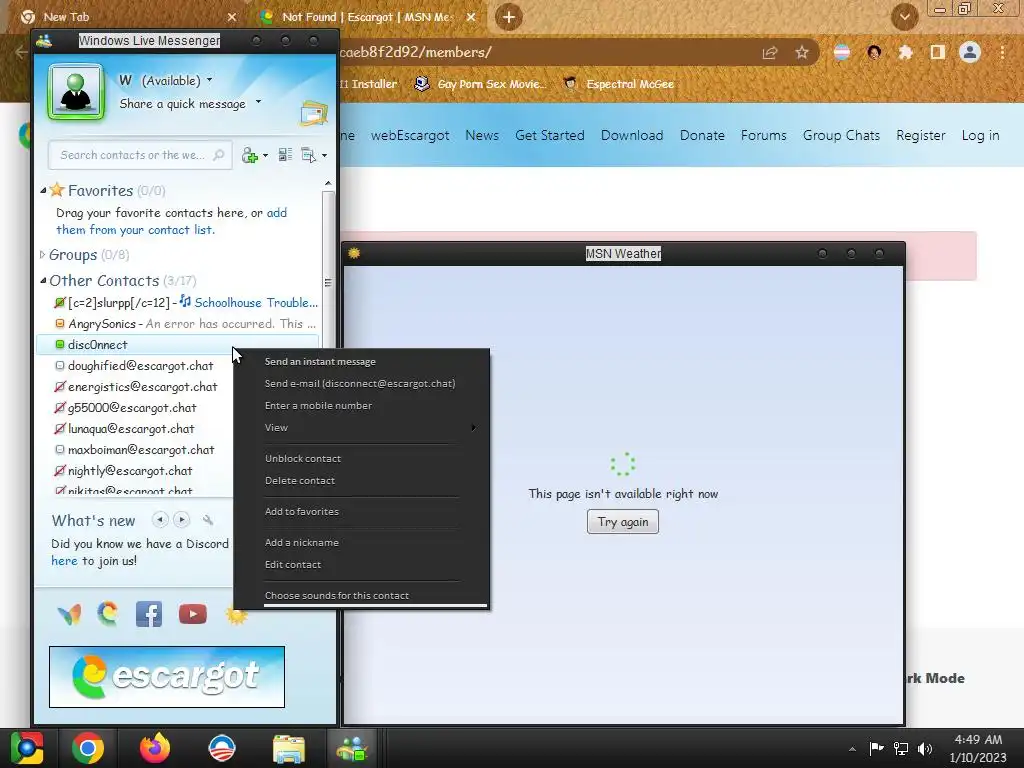Open File Explorer from the taskbar
The image size is (1024, 768).
289,749
